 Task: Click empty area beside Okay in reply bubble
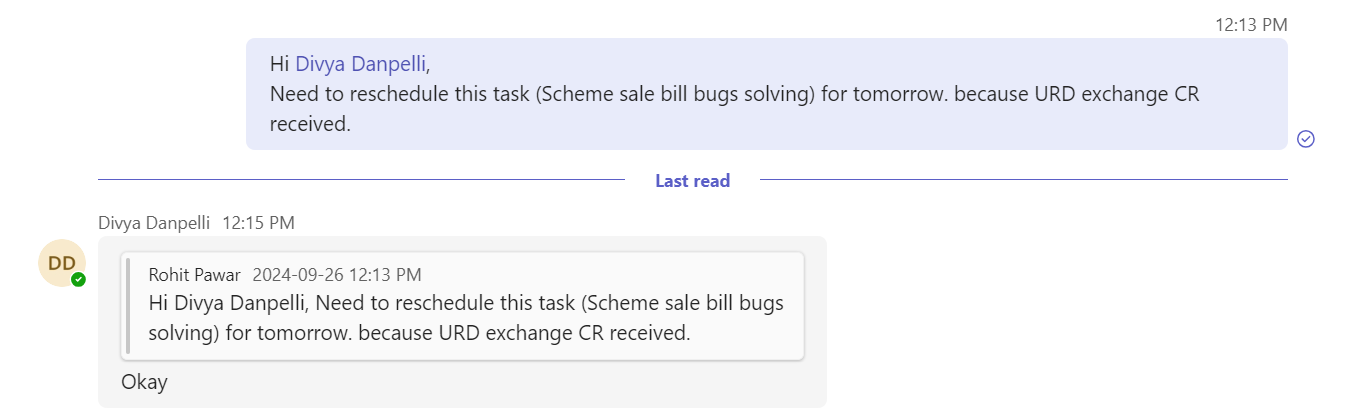[x=500, y=382]
